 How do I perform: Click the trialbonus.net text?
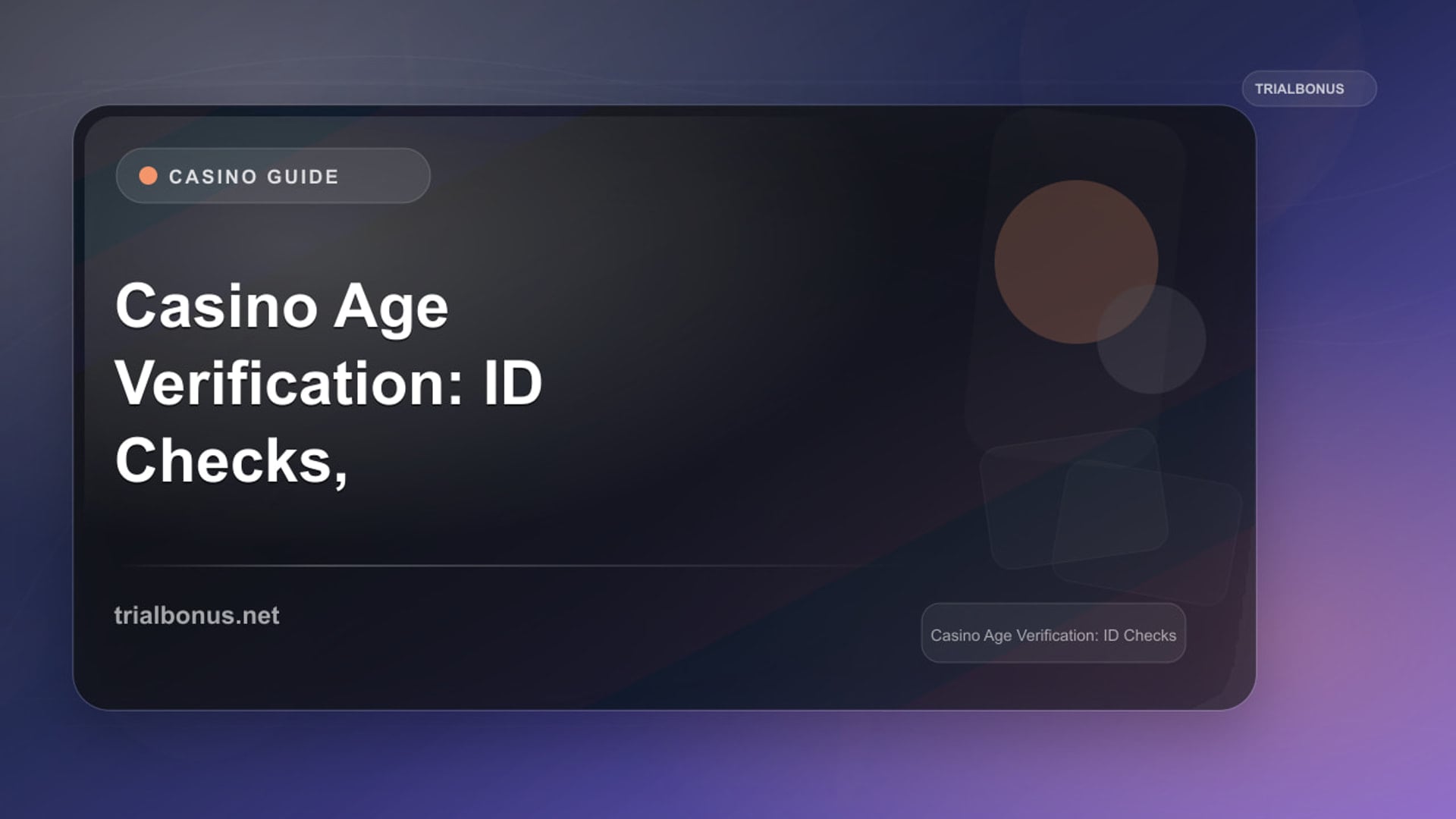(x=196, y=615)
